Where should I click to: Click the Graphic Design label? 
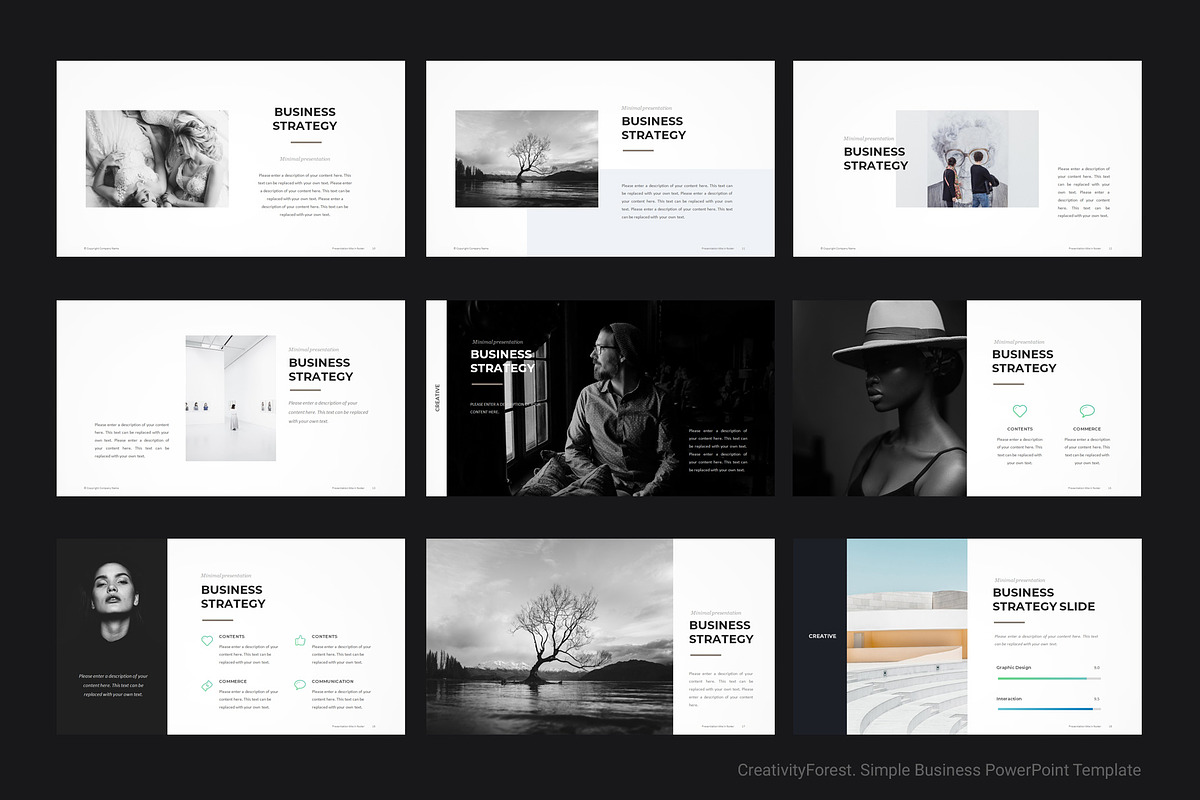tap(1013, 667)
